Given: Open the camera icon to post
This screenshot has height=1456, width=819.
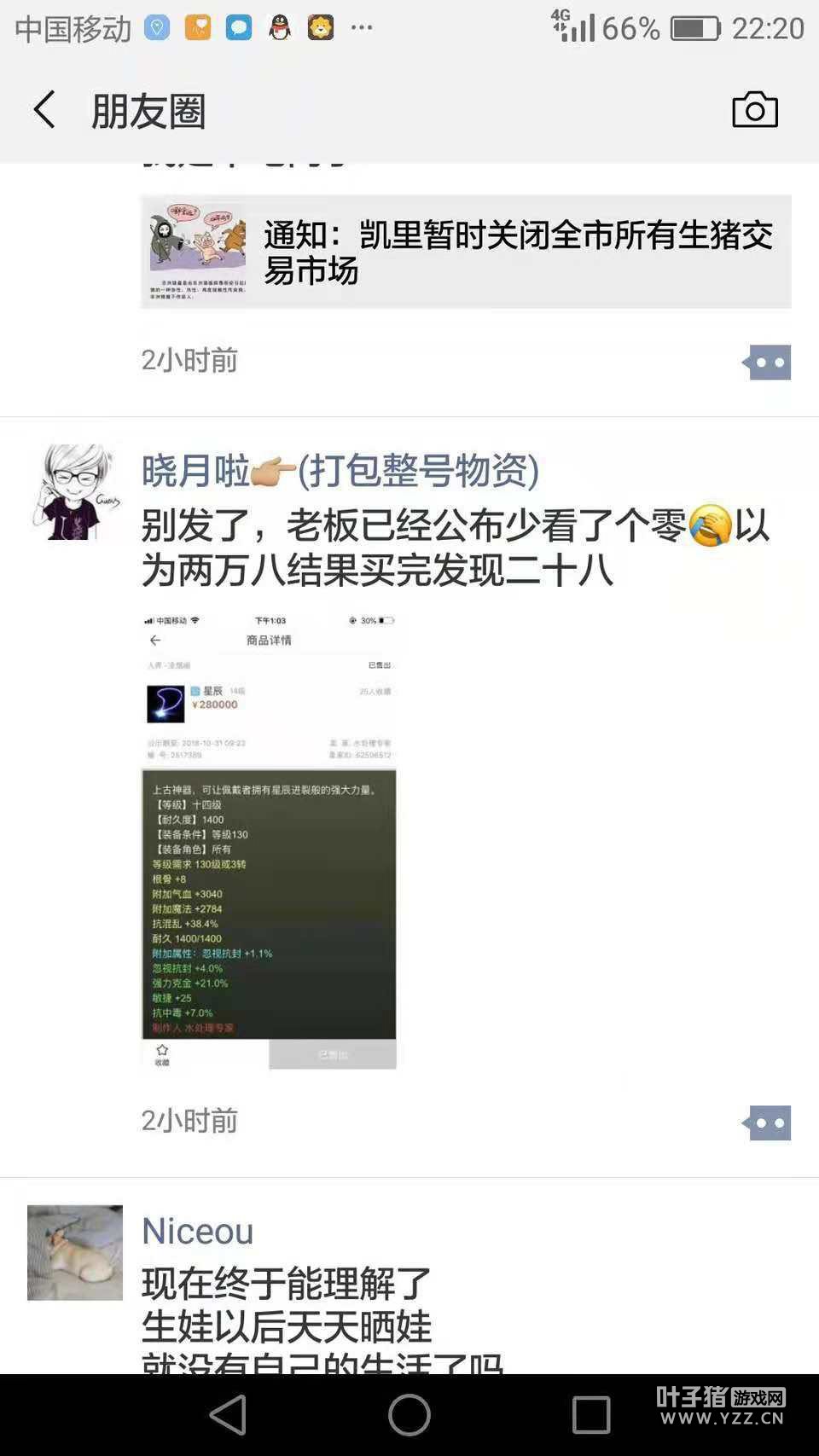Looking at the screenshot, I should click(755, 109).
